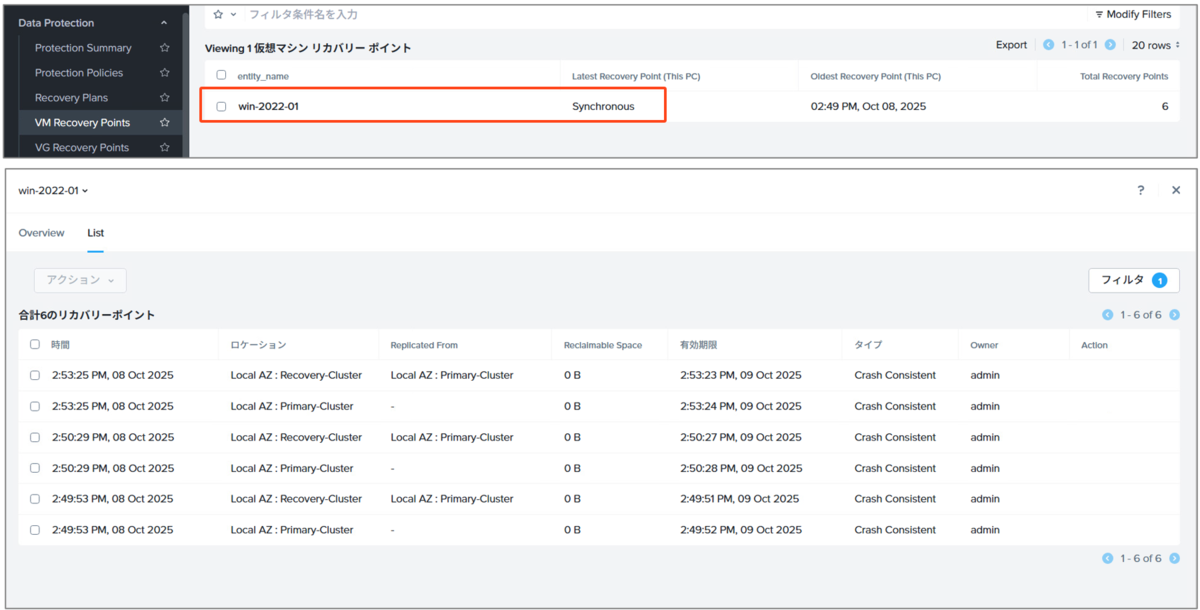Click expiry 2:49:52 PM, 09 Oct 2025
The width and height of the screenshot is (1200, 610).
click(739, 530)
